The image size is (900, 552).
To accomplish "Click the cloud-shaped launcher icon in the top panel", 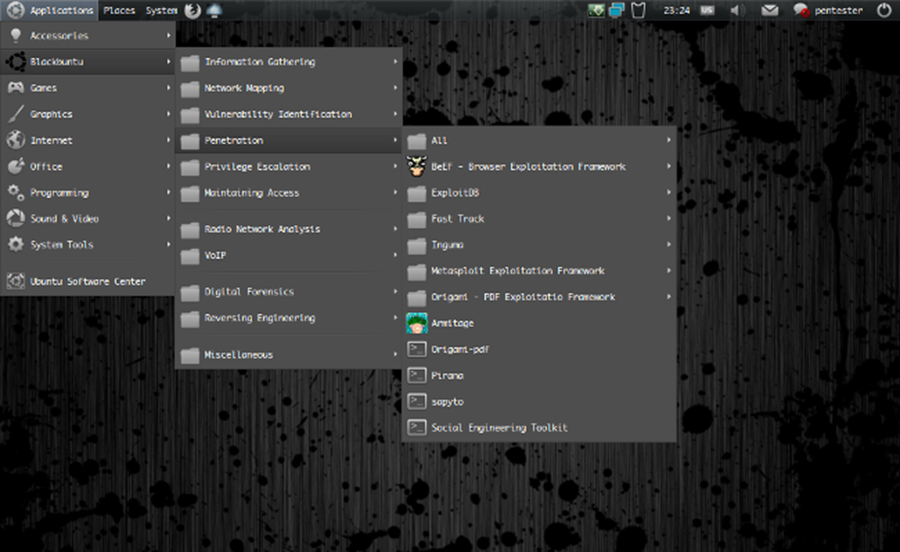I will point(214,10).
